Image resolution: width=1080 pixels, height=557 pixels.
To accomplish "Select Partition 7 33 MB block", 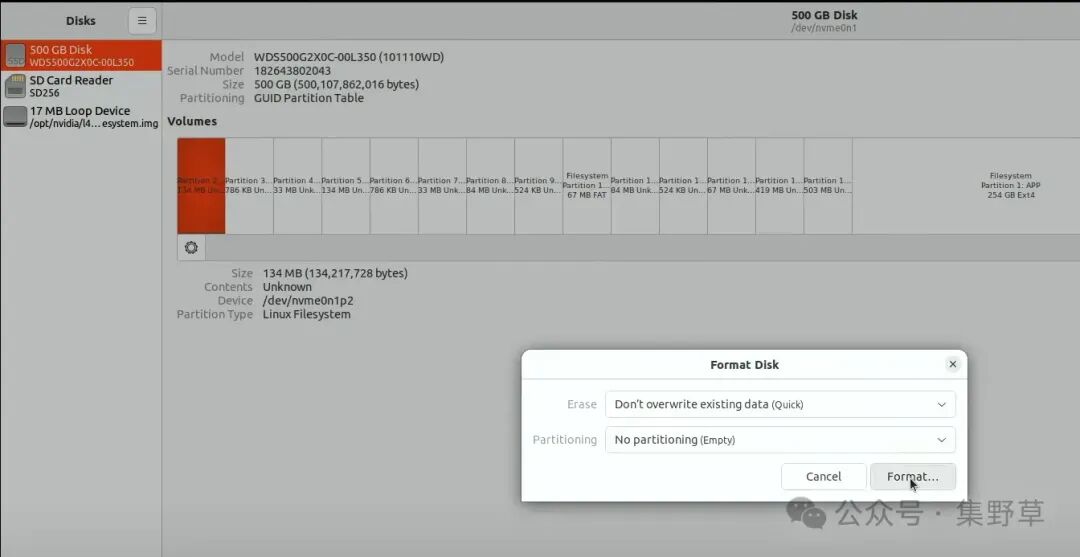I will coord(442,186).
